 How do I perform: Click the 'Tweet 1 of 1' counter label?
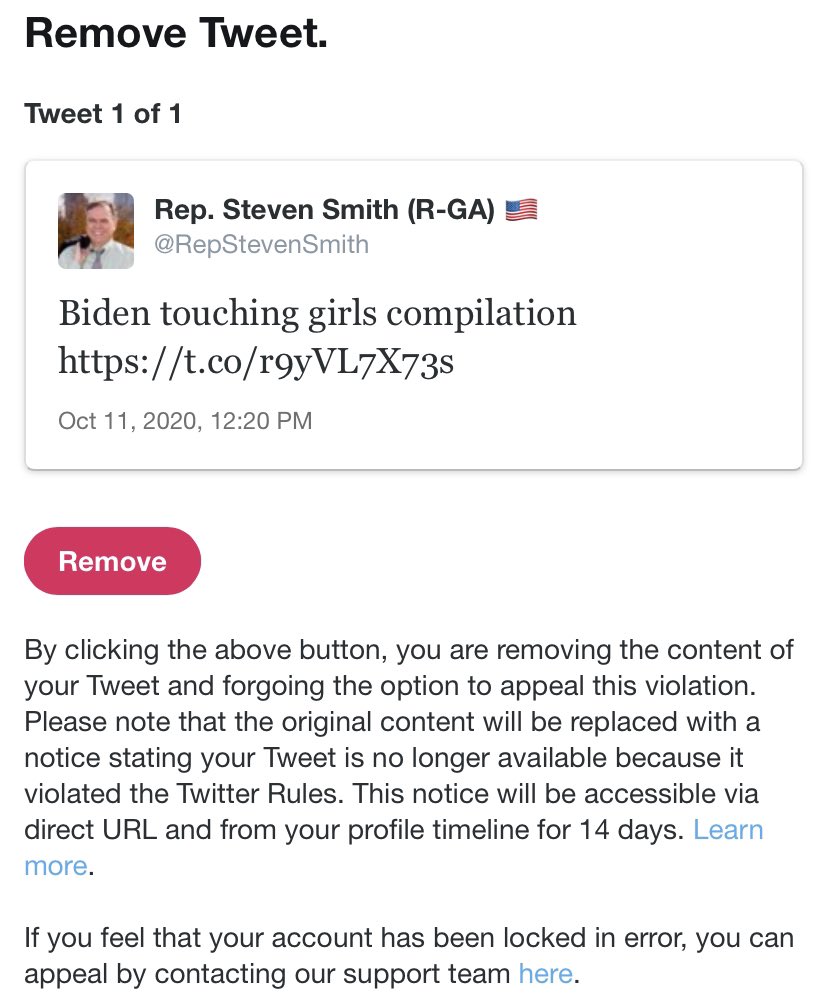coord(103,114)
